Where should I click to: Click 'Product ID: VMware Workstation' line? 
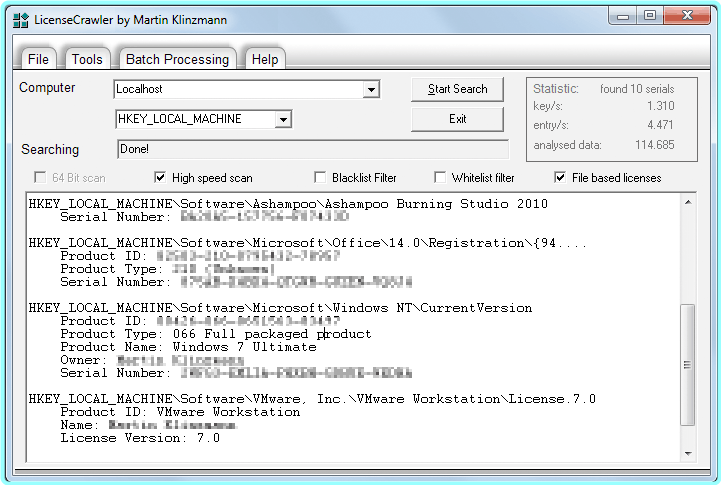[x=180, y=412]
